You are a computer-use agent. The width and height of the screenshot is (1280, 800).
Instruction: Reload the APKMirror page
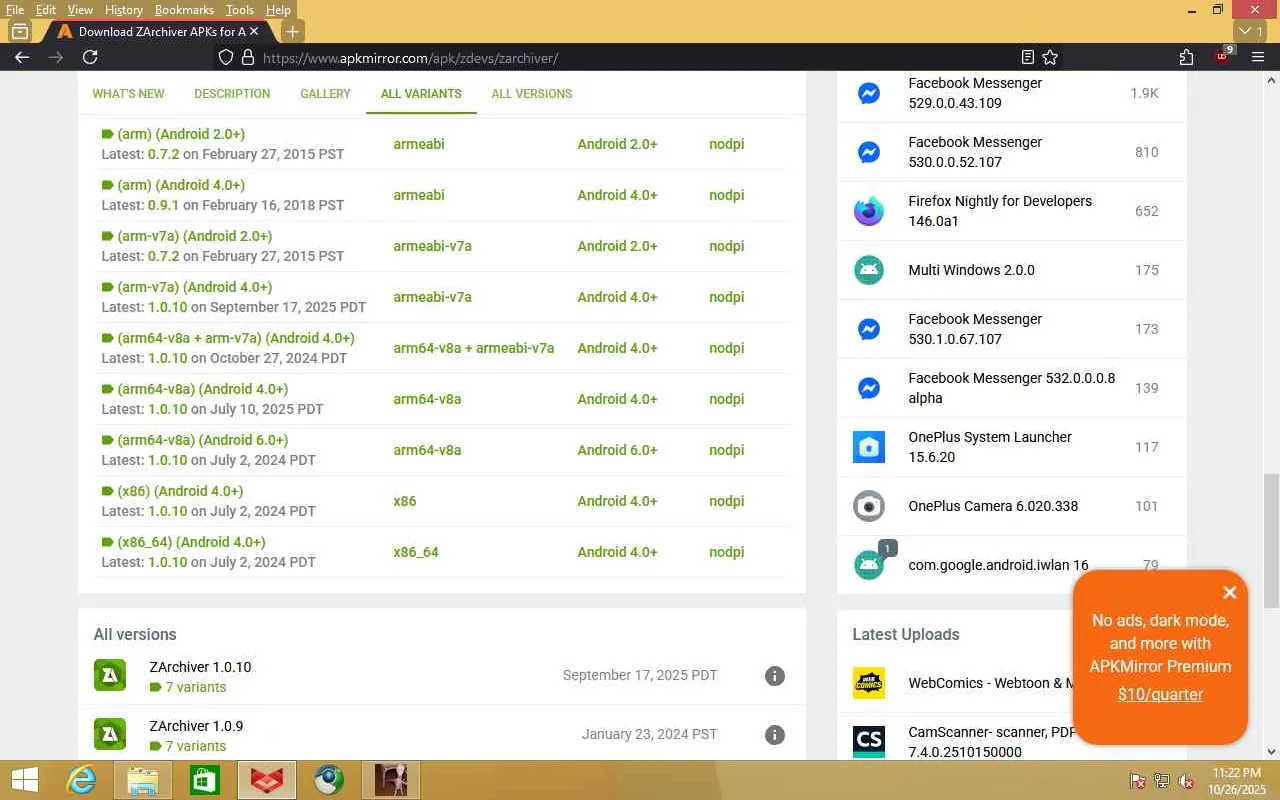(x=90, y=57)
